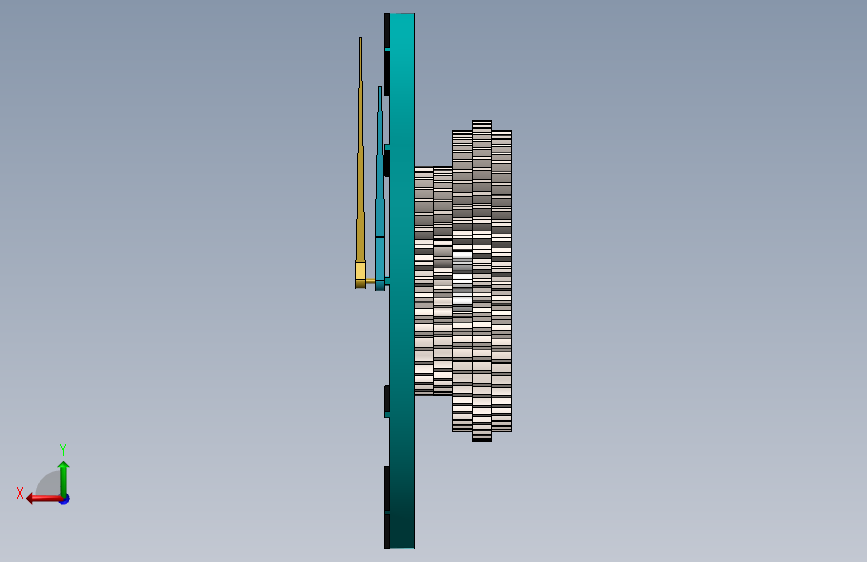Click the green Y label on the triad
Screen dimensions: 867x562
click(x=63, y=449)
